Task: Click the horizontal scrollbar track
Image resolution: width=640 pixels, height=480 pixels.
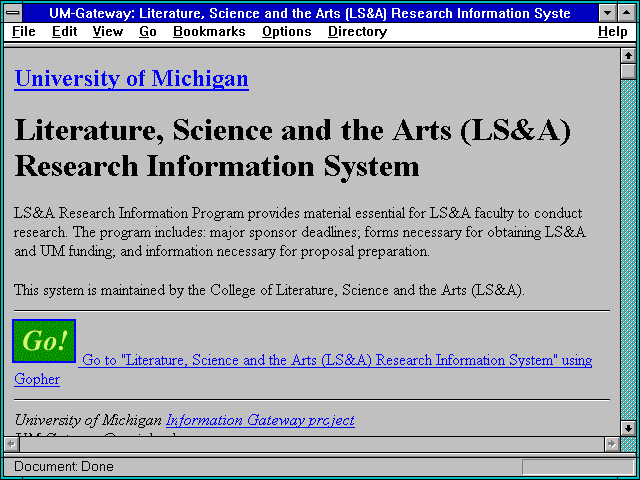Action: [312, 444]
